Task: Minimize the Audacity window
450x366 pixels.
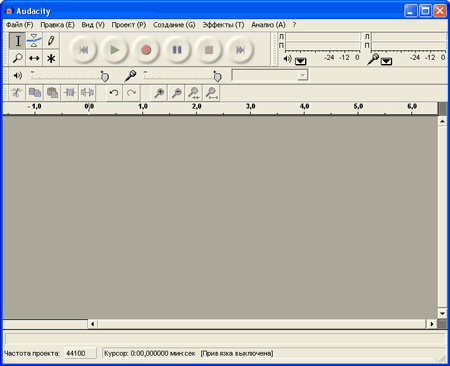Action: [x=411, y=11]
